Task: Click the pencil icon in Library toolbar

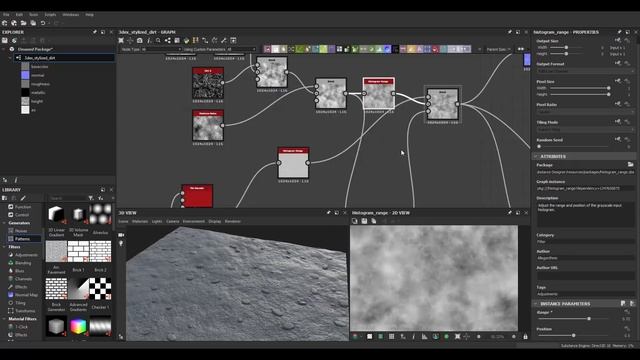Action: click(x=23, y=198)
